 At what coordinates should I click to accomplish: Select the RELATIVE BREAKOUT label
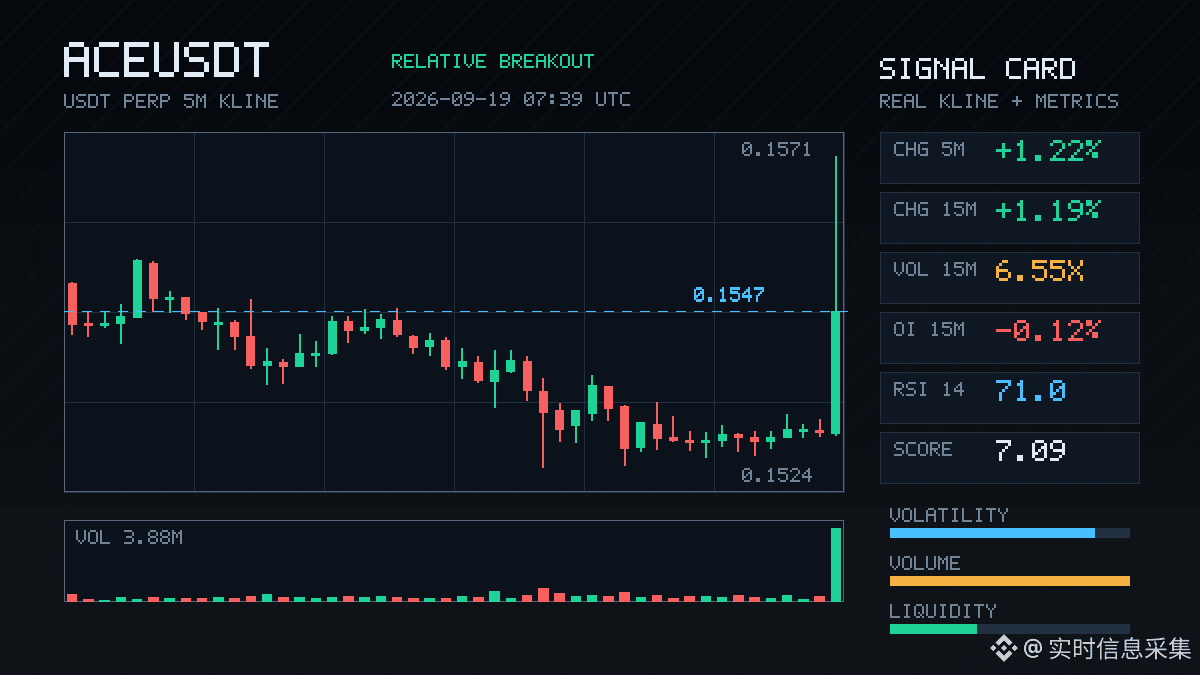click(x=492, y=61)
